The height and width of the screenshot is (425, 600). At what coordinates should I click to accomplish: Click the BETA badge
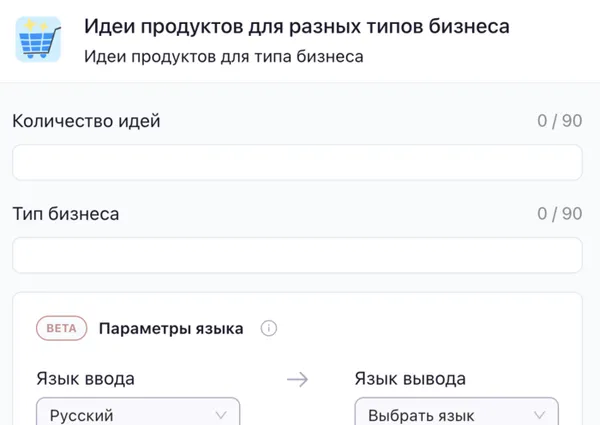(x=61, y=328)
